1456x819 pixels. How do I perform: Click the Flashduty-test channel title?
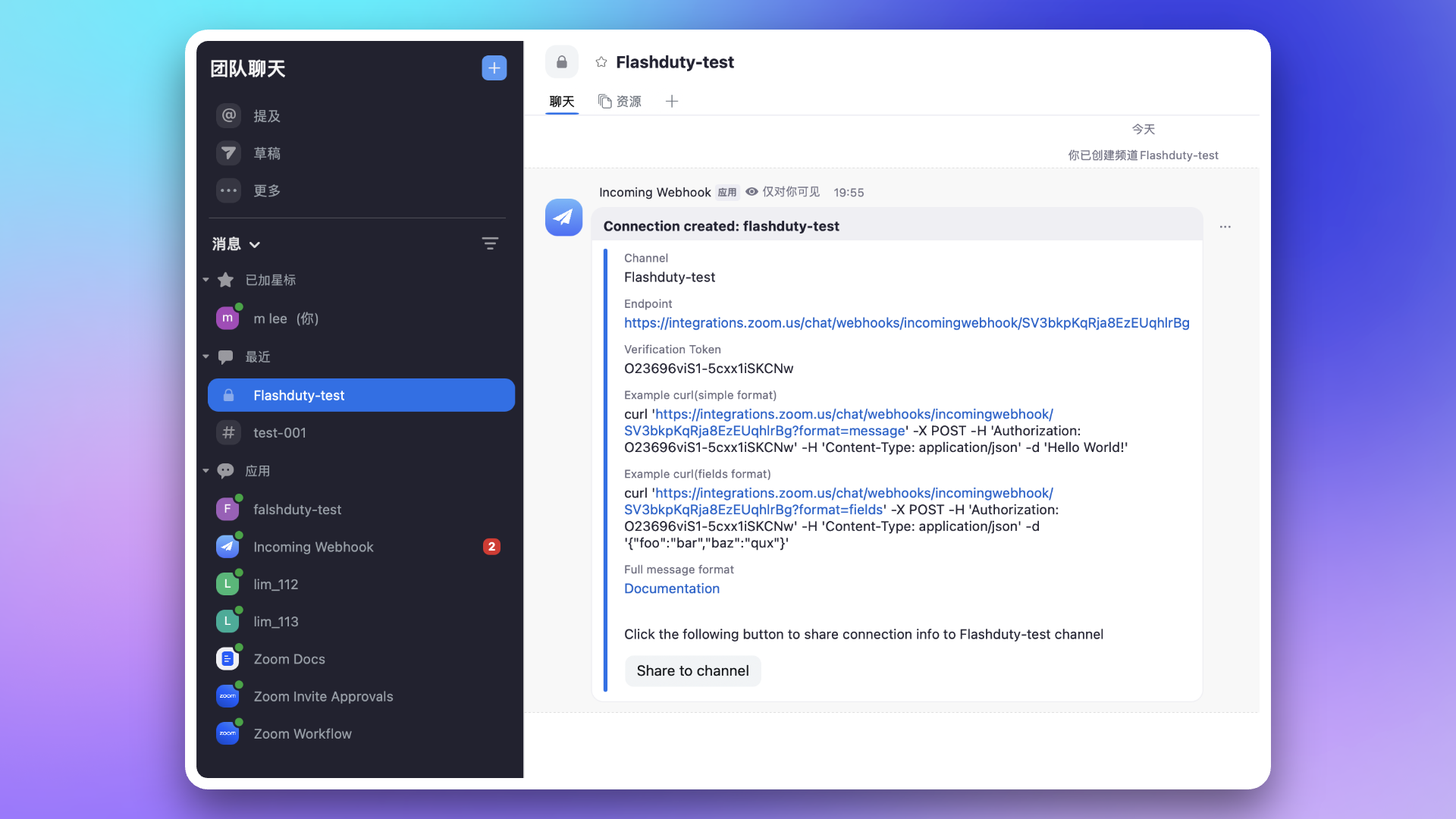(675, 62)
